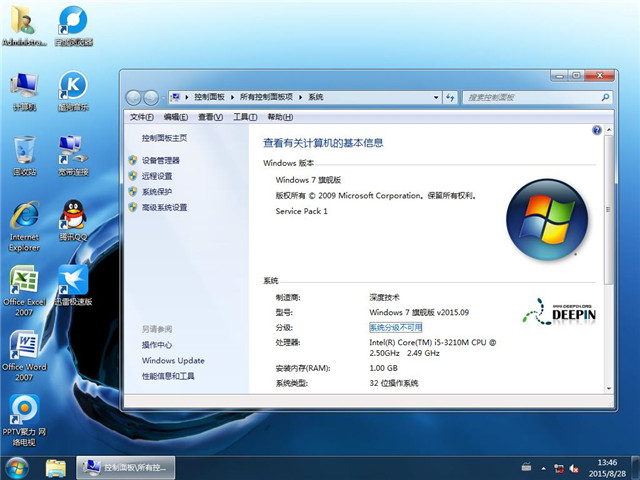Open the Windows Start orb
This screenshot has height=480, width=640.
[x=17, y=468]
